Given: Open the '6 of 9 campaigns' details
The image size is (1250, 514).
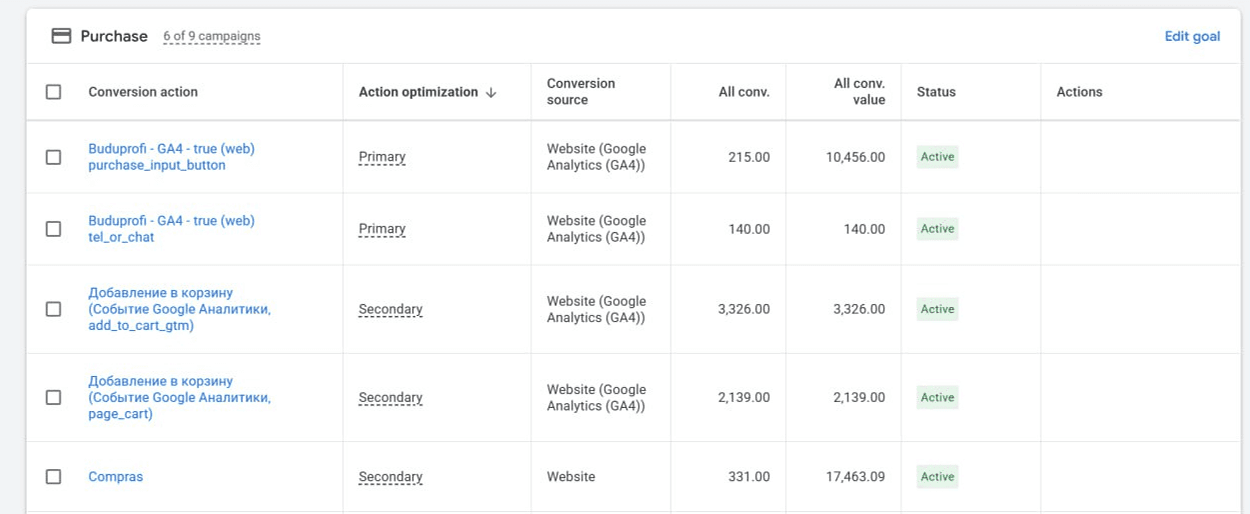Looking at the screenshot, I should click(x=212, y=36).
